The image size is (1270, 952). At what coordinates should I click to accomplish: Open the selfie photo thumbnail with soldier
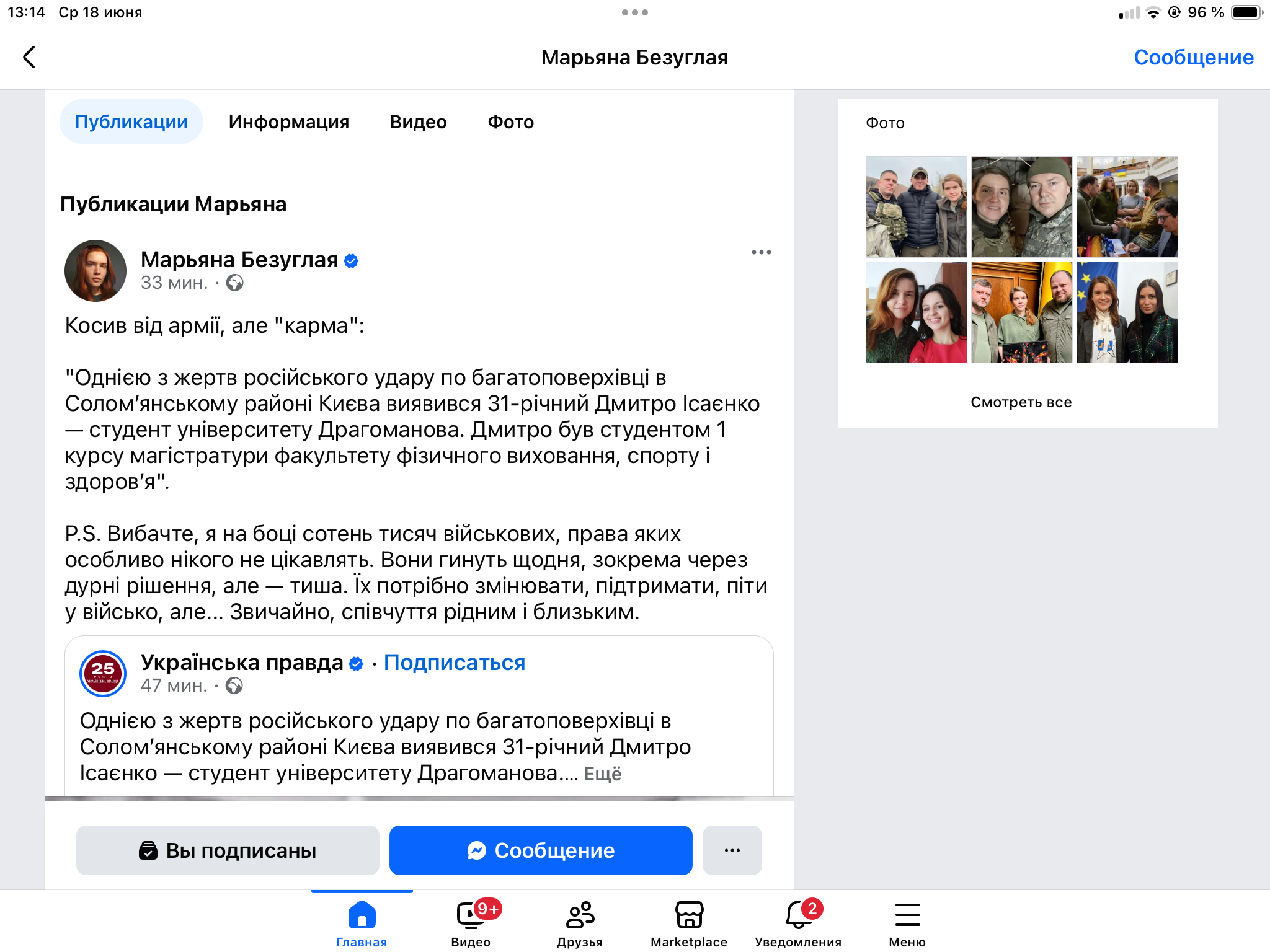[x=1021, y=207]
